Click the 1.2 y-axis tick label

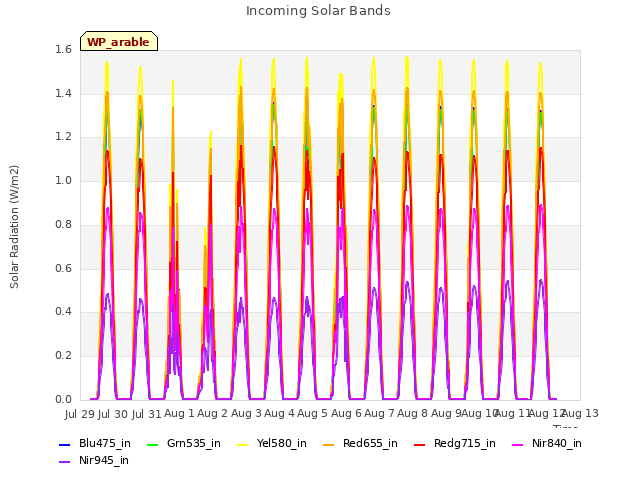click(63, 137)
